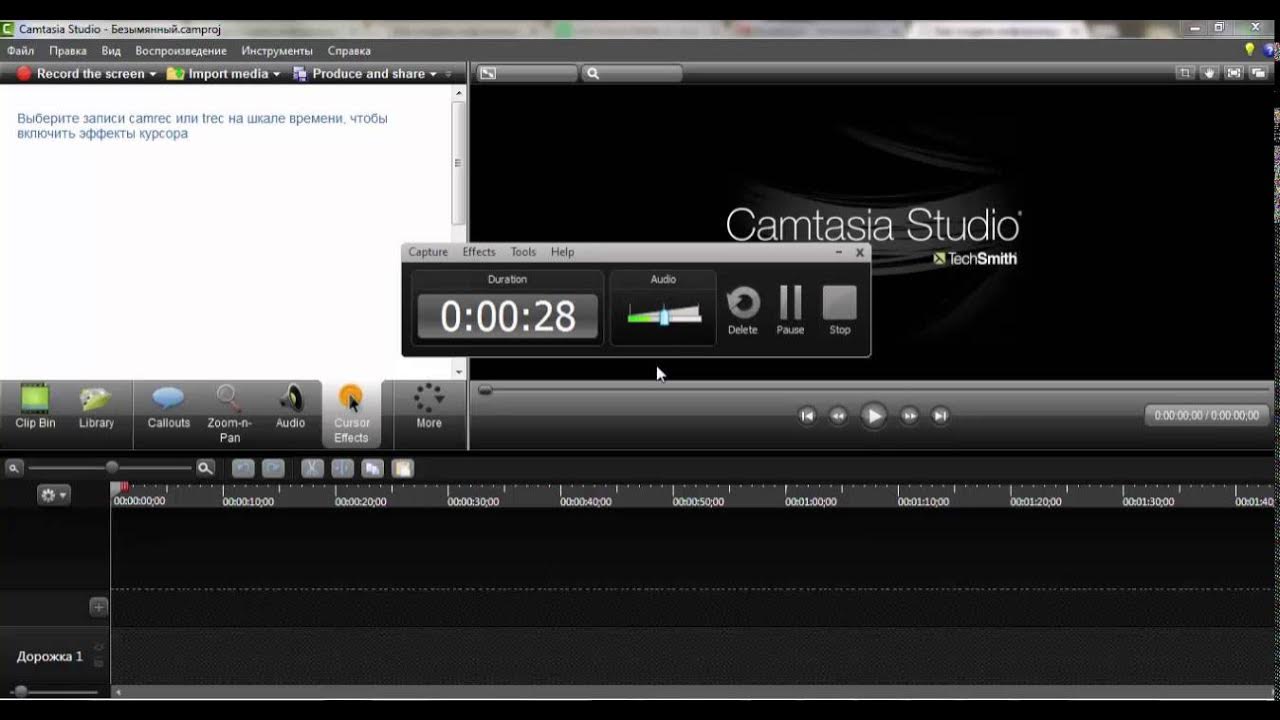Click the Cut scissors icon
This screenshot has width=1280, height=720.
pos(312,468)
